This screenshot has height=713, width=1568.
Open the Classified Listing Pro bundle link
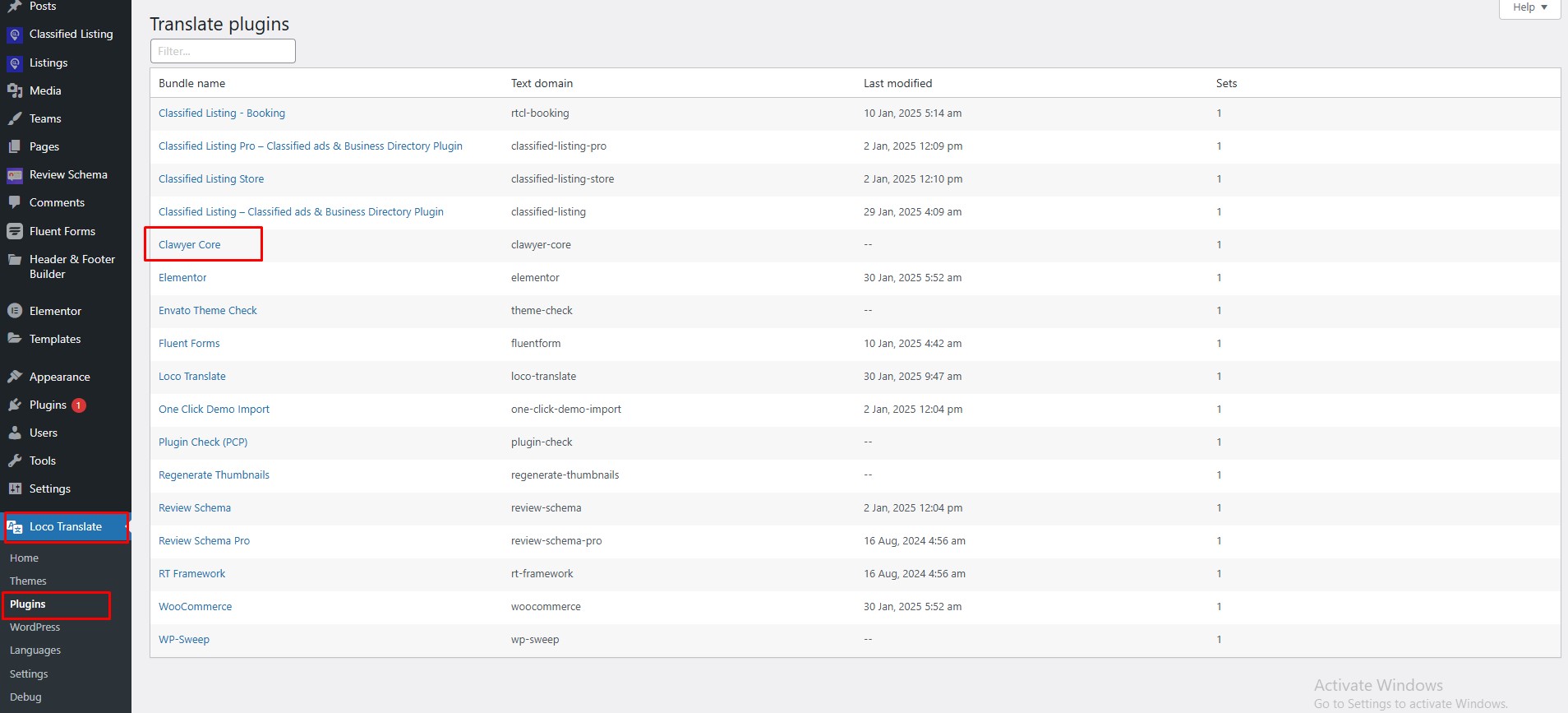coord(311,146)
